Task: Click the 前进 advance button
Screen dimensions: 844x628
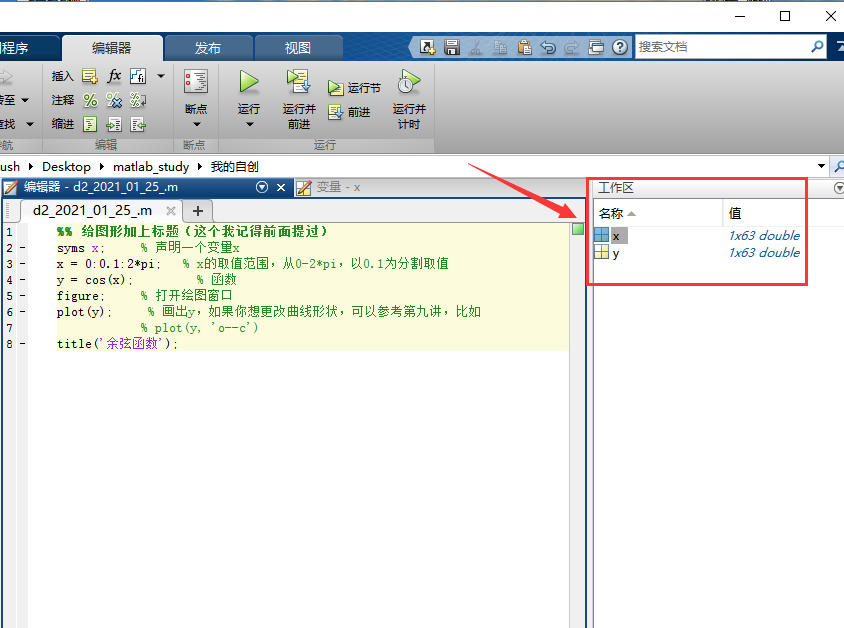Action: (349, 112)
